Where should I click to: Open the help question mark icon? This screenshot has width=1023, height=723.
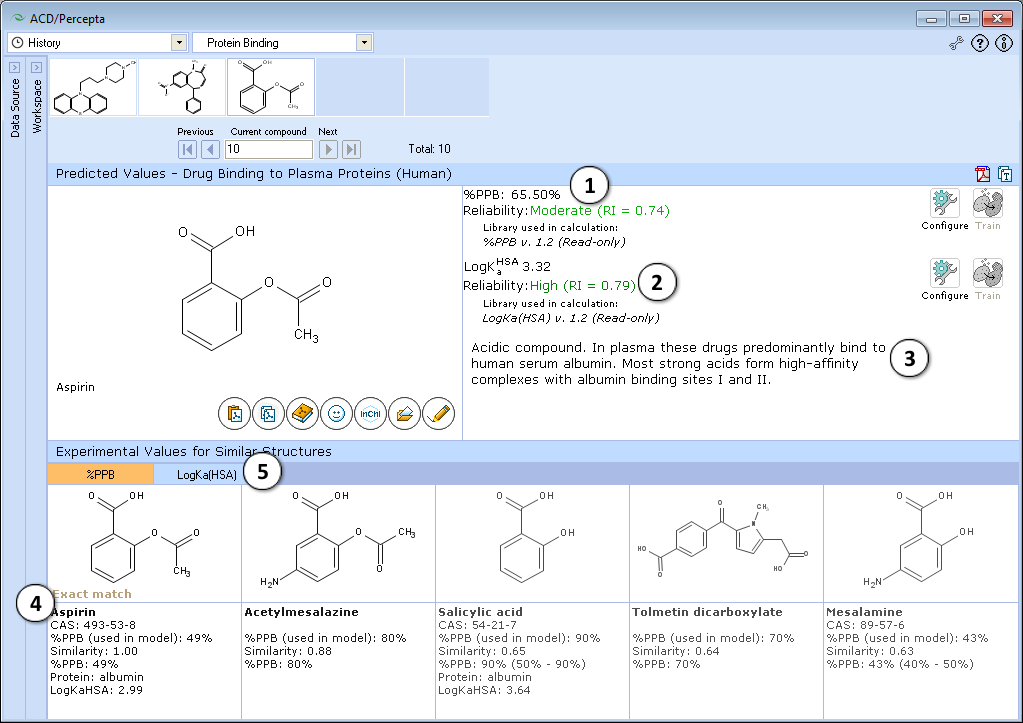(x=980, y=44)
